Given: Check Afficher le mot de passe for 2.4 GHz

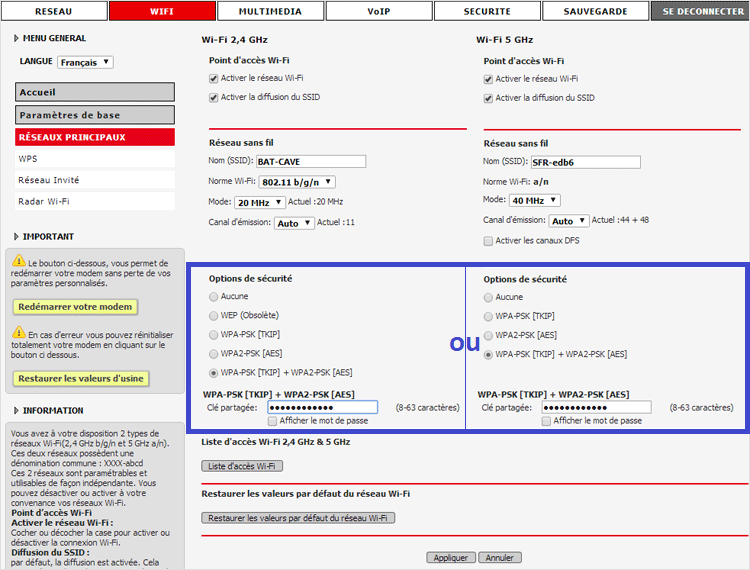Looking at the screenshot, I should pyautogui.click(x=273, y=421).
